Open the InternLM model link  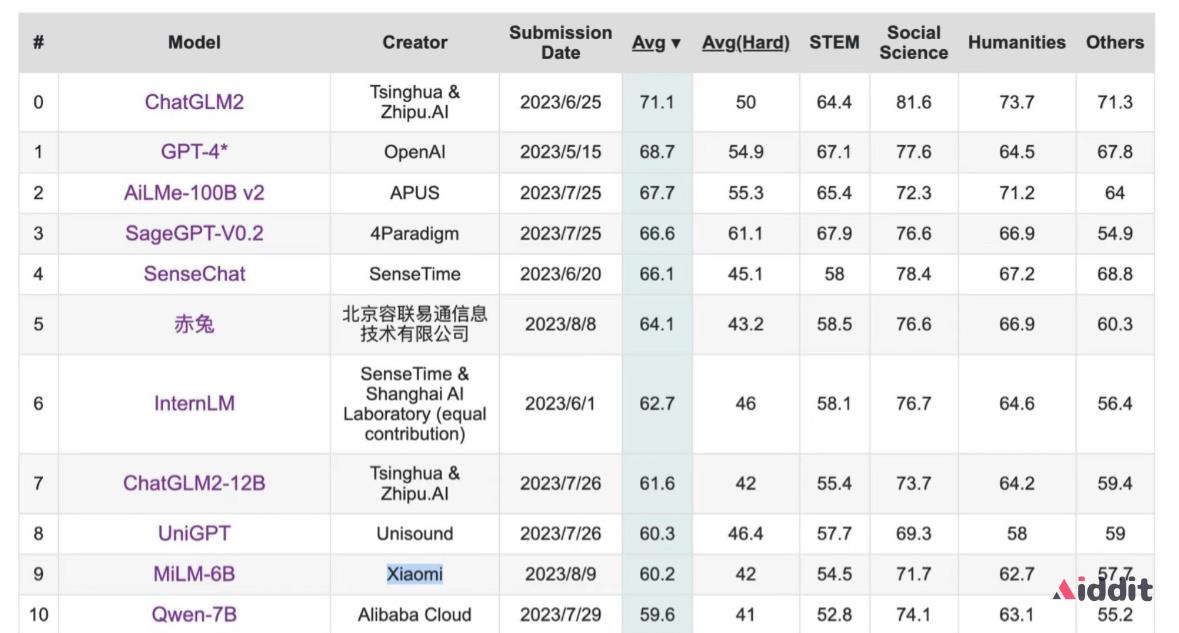coord(194,404)
